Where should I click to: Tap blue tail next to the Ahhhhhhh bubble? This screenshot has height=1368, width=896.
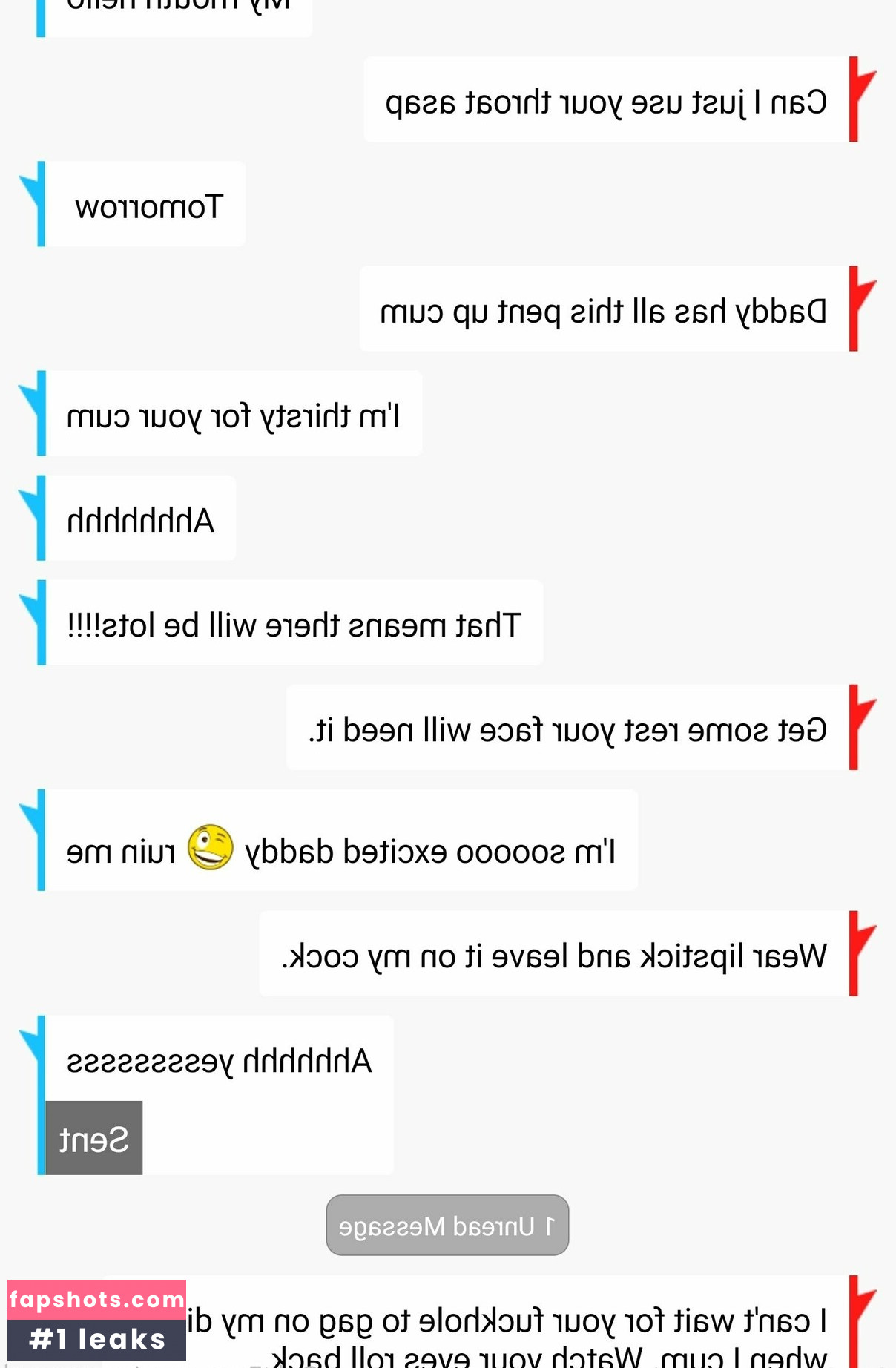[x=32, y=518]
